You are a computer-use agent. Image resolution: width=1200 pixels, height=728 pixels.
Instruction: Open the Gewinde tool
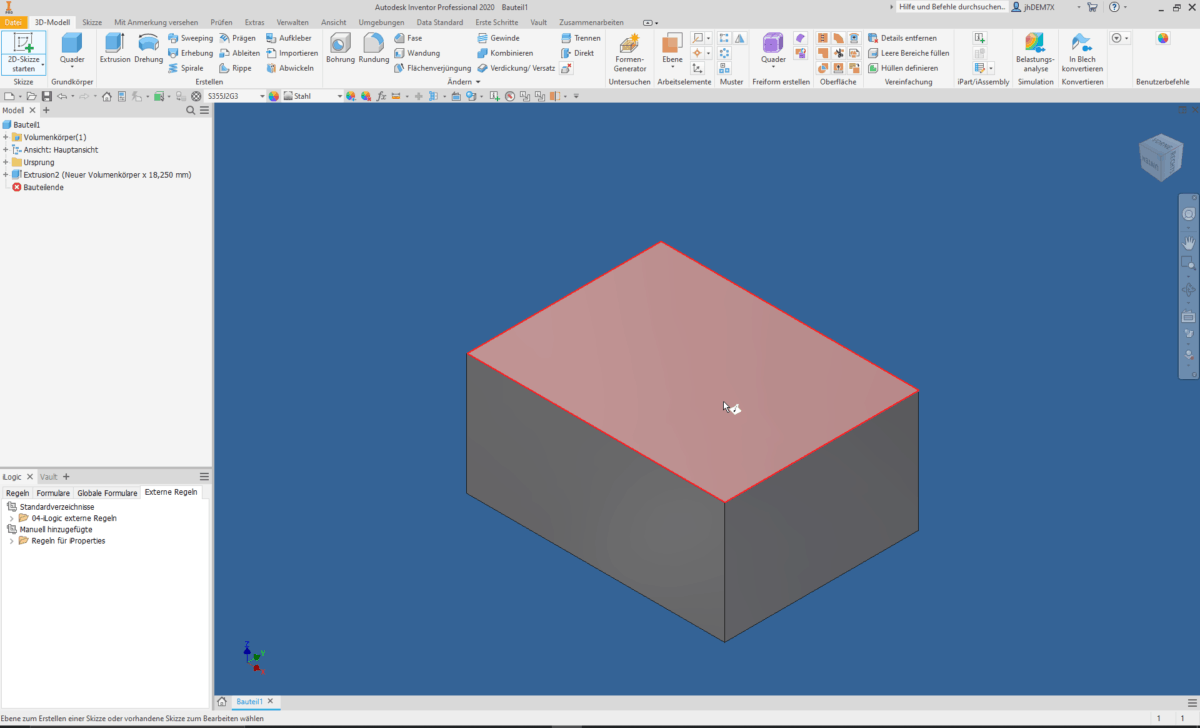498,38
